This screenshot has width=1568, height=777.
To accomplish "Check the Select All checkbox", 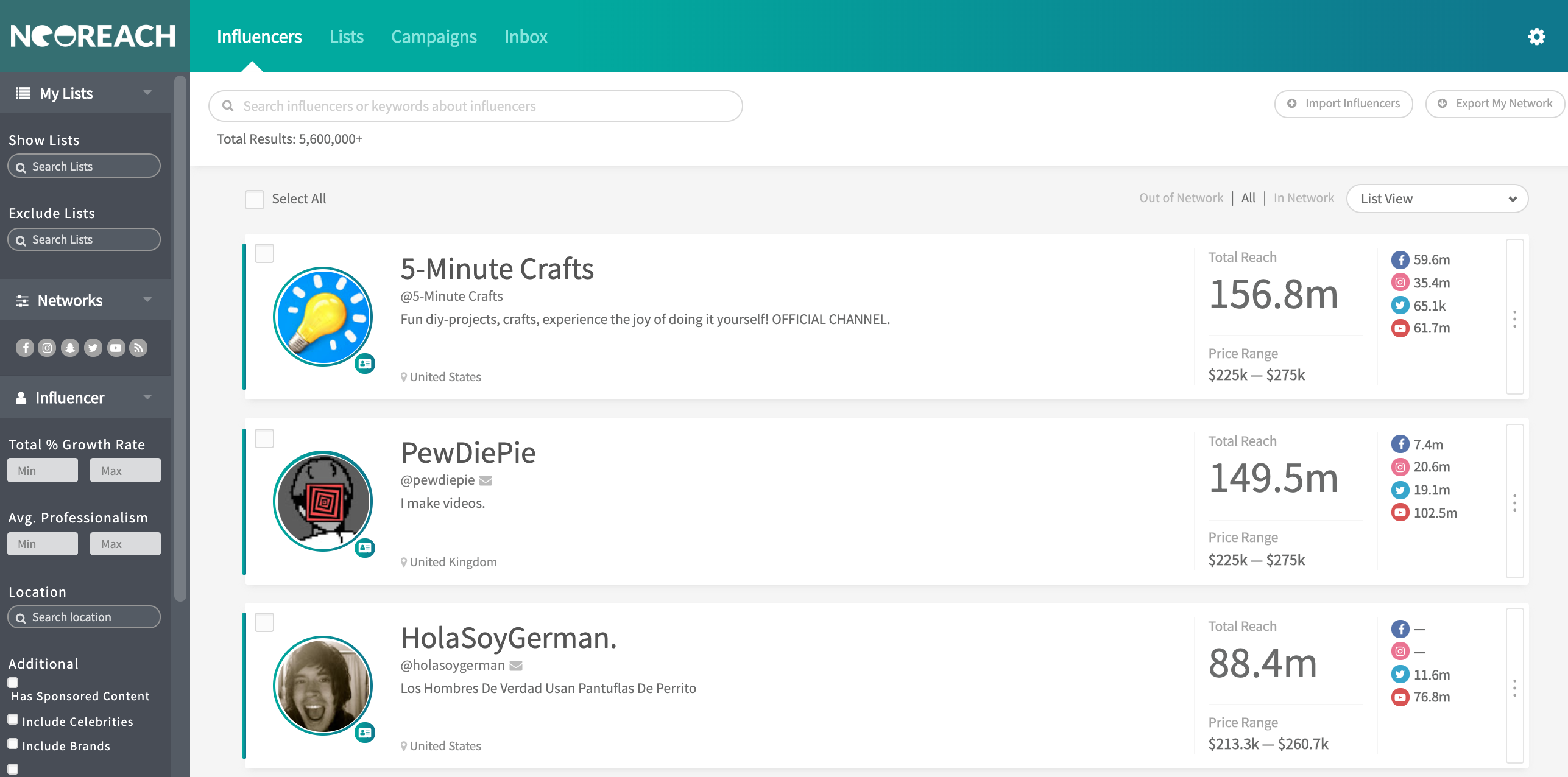I will click(255, 199).
